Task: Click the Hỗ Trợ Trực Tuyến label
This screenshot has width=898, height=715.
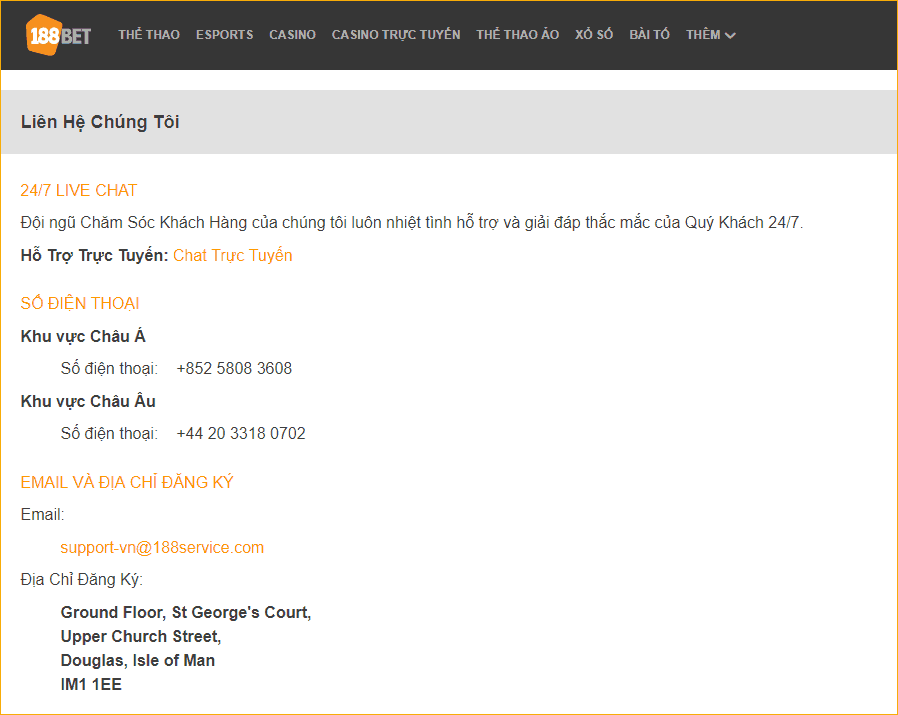Action: pos(94,255)
